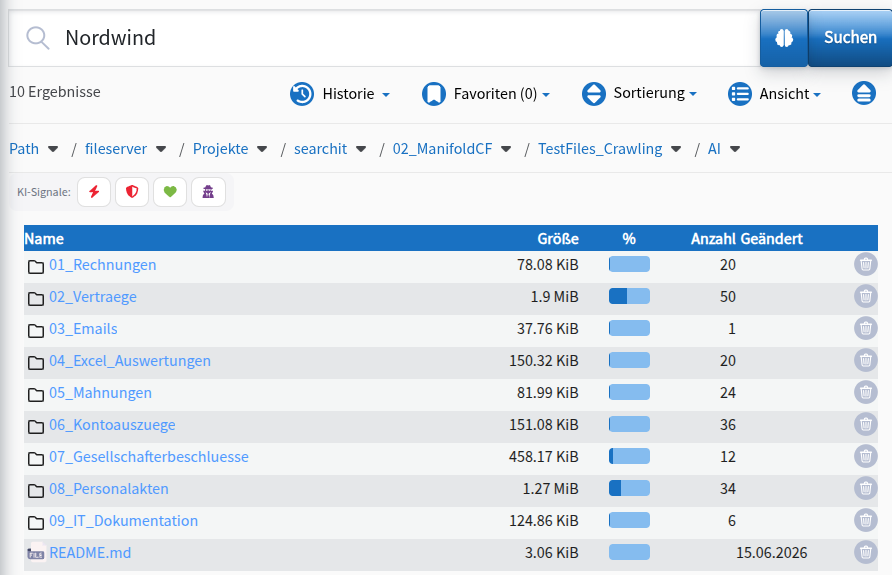The height and width of the screenshot is (575, 892).
Task: Click the trash icon for 07_Gesellschafterbeschluesse
Action: (x=865, y=456)
